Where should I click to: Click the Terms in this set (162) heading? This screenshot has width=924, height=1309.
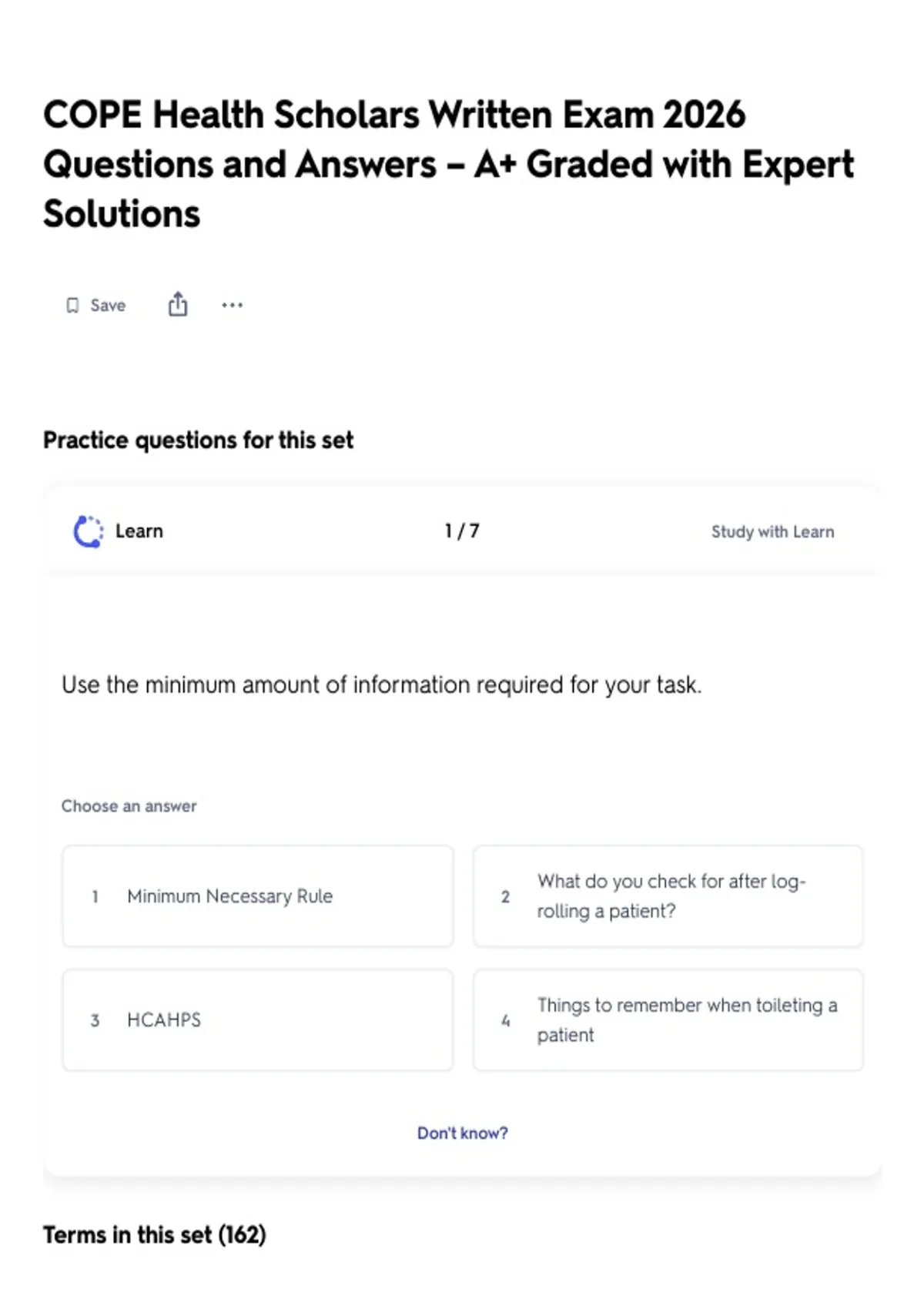click(155, 1235)
